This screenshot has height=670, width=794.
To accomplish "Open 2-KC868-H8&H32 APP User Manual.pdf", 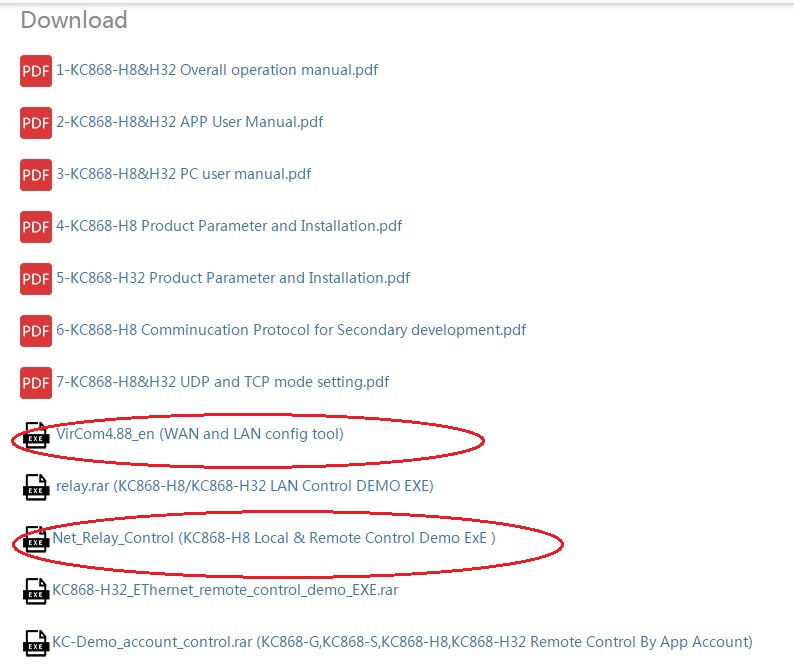I will pyautogui.click(x=190, y=122).
